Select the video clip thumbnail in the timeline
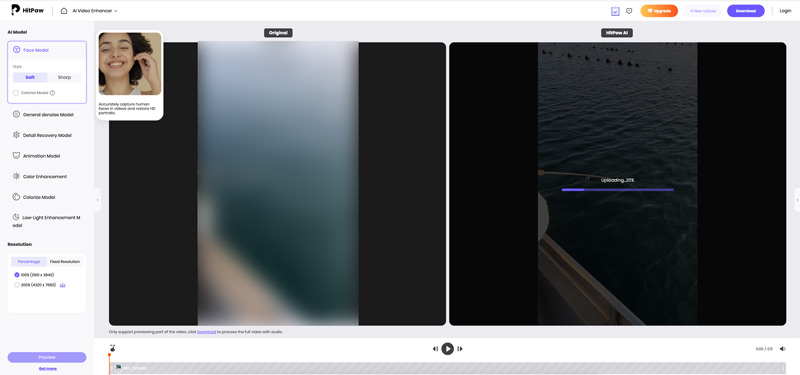 point(118,367)
